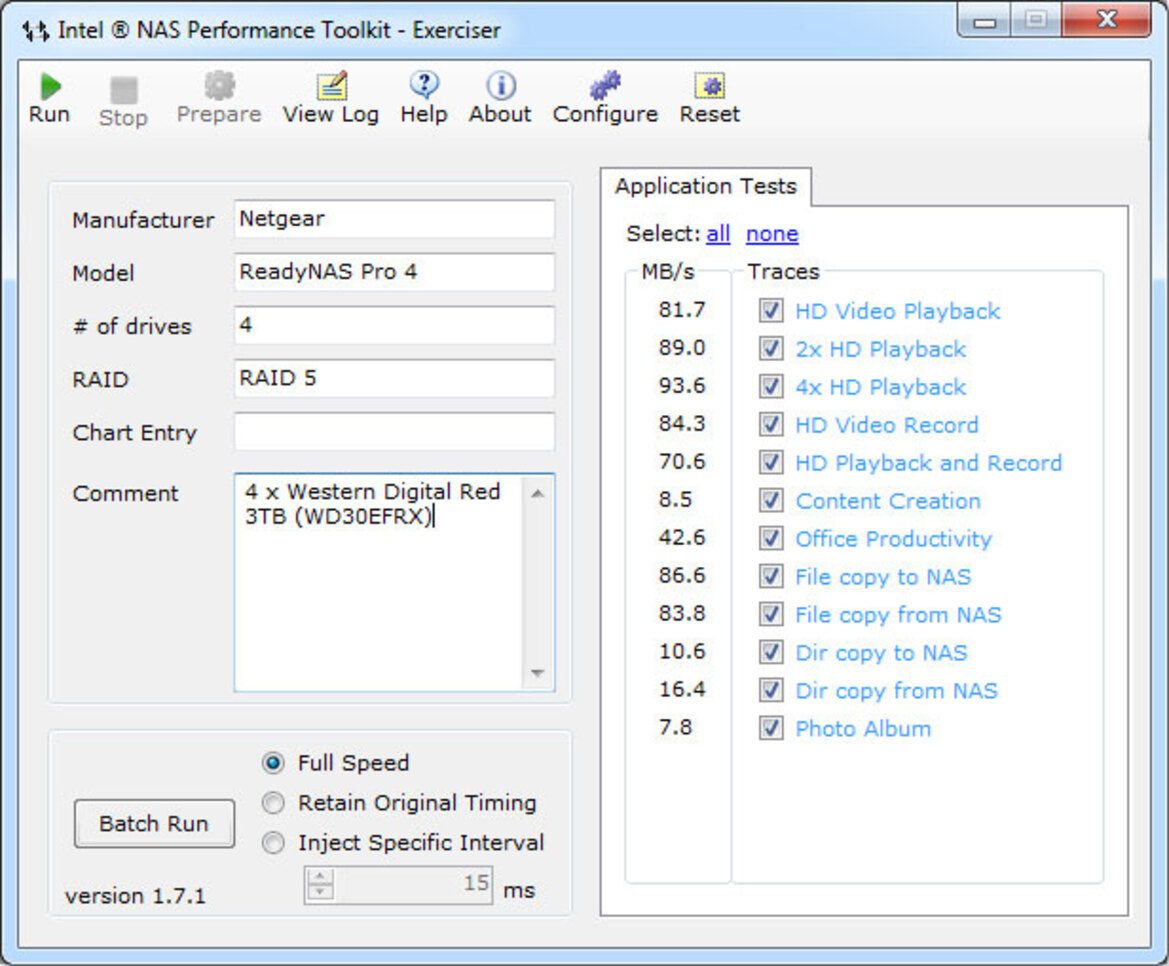The height and width of the screenshot is (966, 1169).
Task: Click the number of drives field
Action: [394, 325]
